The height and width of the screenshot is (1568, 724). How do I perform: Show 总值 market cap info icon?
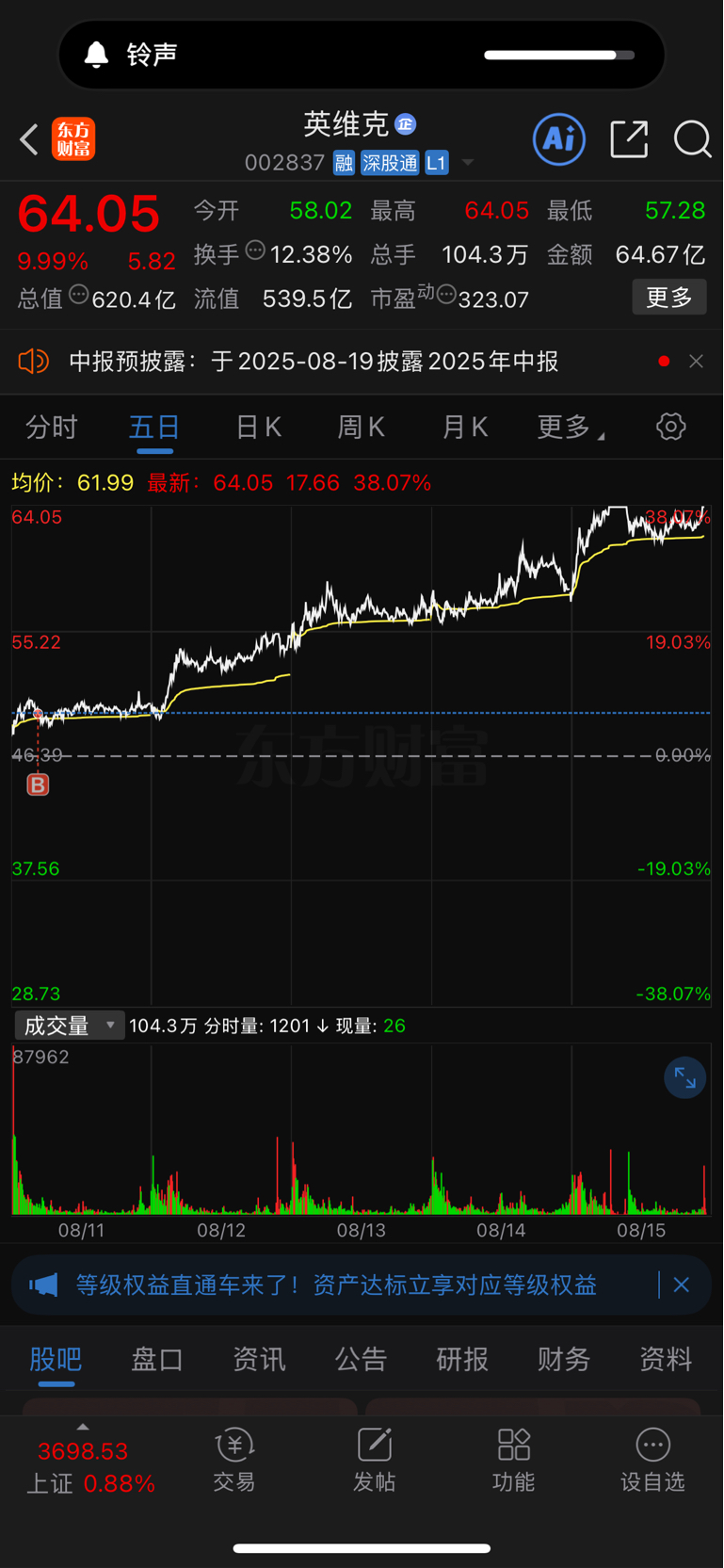point(79,295)
